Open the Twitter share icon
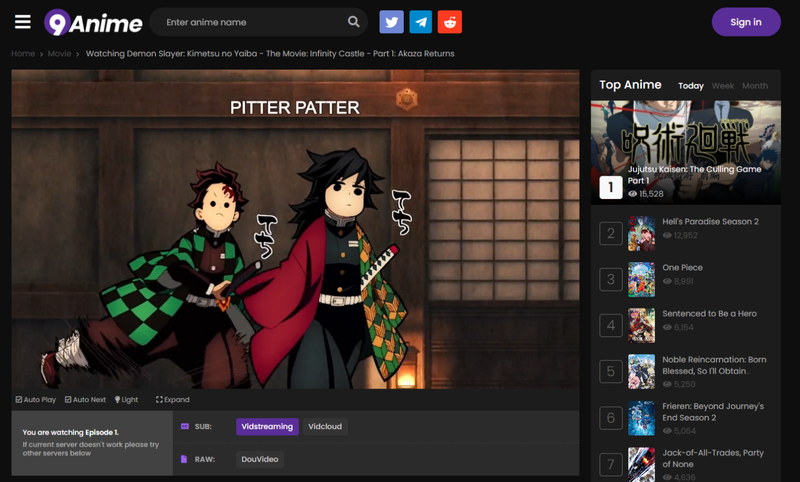This screenshot has width=800, height=482. [391, 22]
